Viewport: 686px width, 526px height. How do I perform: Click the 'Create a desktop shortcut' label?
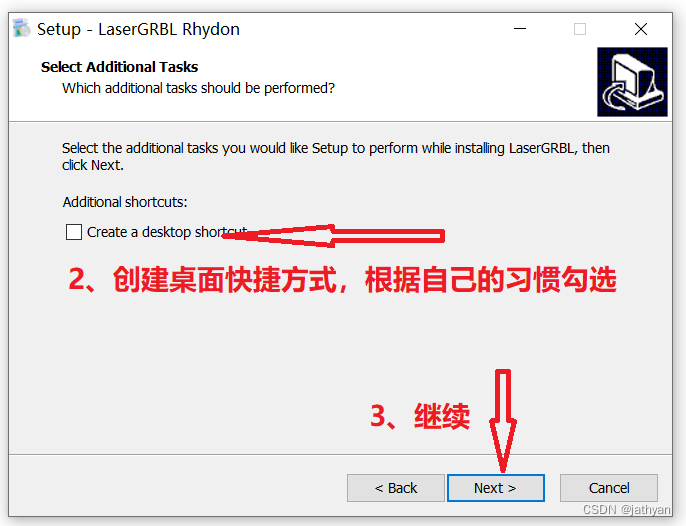[x=167, y=232]
